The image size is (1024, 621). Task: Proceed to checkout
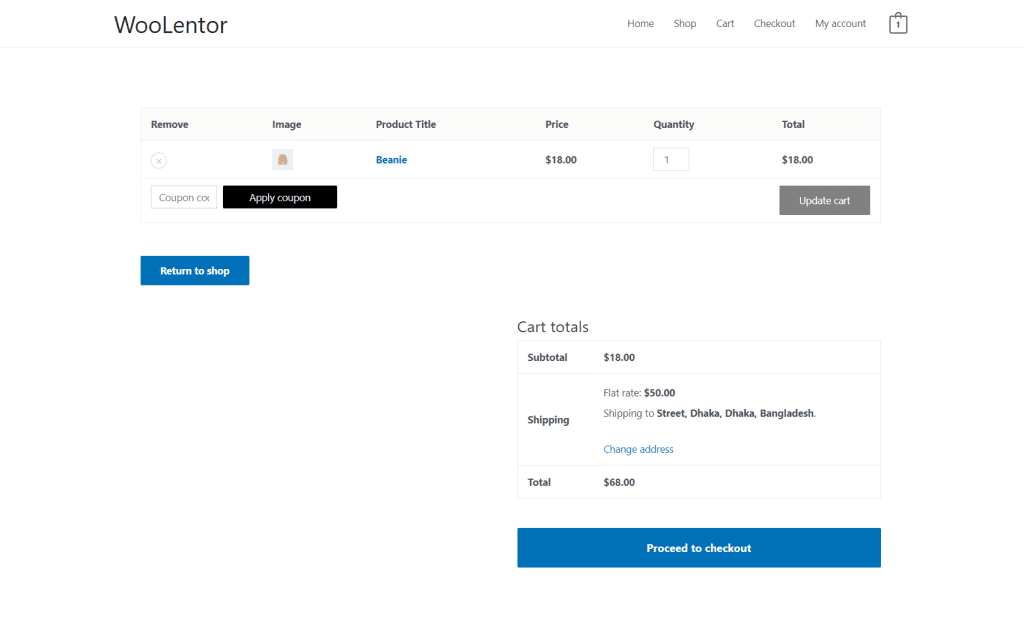pos(698,547)
